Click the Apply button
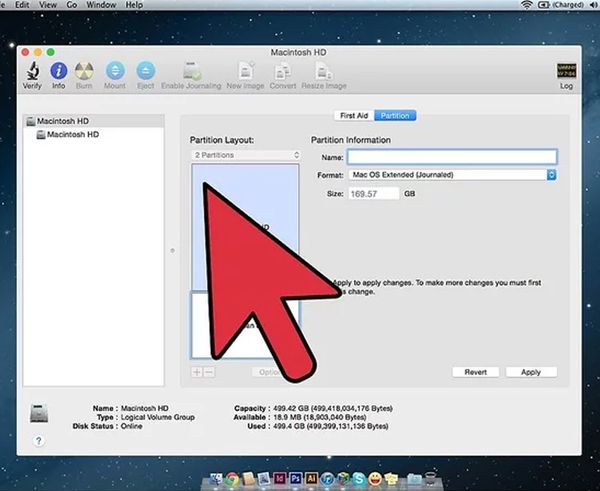Image resolution: width=600 pixels, height=491 pixels. [x=531, y=372]
